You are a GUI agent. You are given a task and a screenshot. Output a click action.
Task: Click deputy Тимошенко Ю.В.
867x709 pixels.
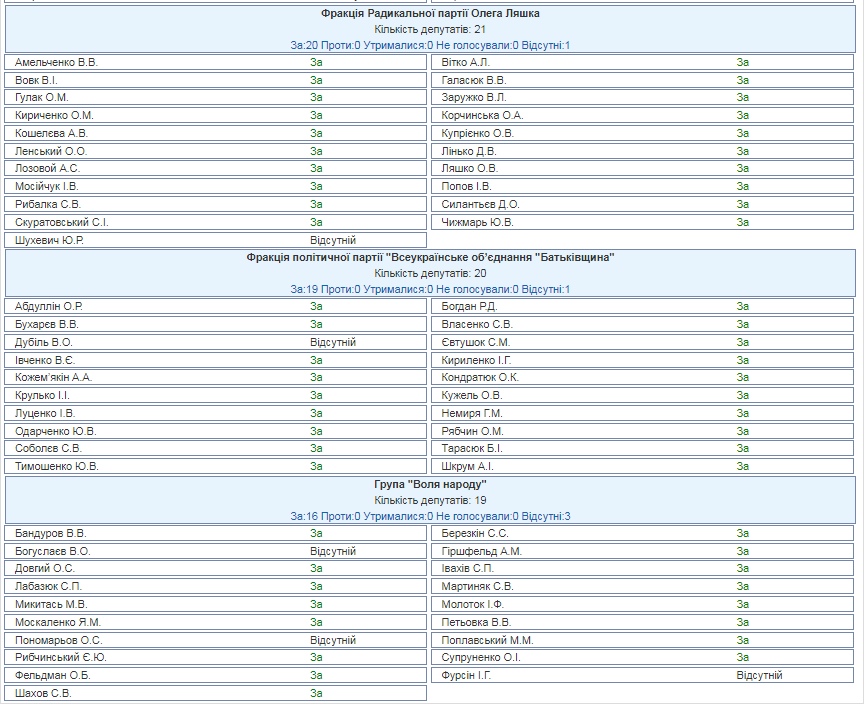(56, 466)
